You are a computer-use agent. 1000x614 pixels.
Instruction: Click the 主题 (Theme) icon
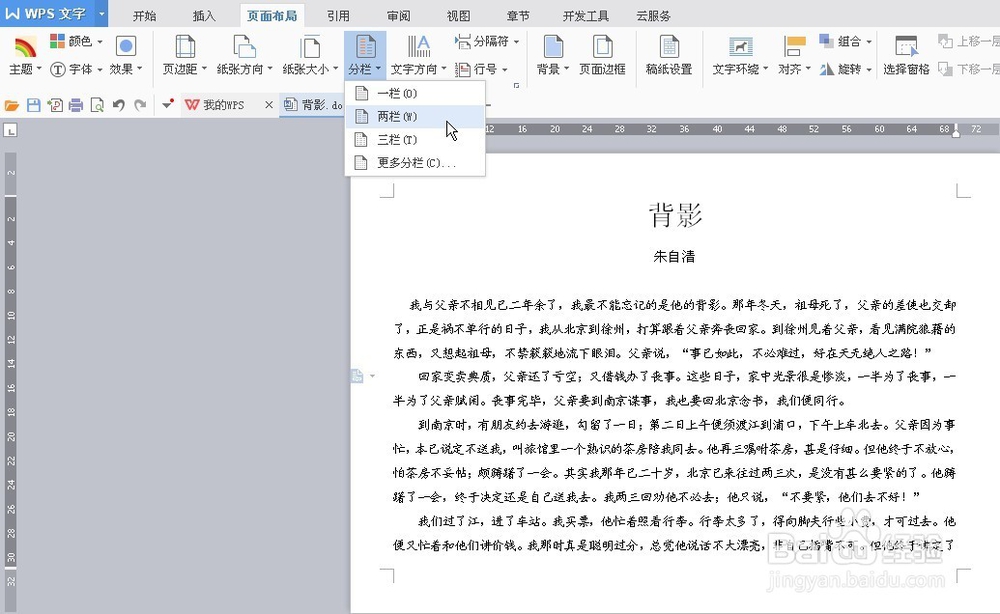tap(22, 48)
